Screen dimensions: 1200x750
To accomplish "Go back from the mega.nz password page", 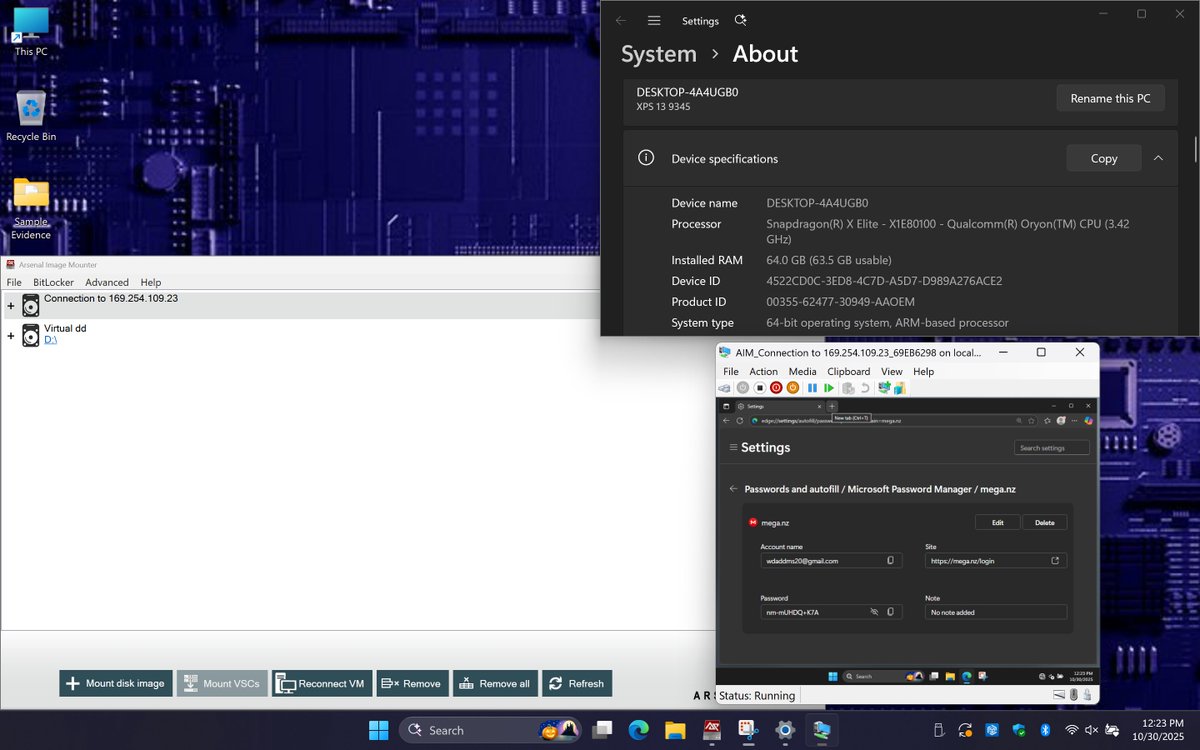I will [733, 489].
